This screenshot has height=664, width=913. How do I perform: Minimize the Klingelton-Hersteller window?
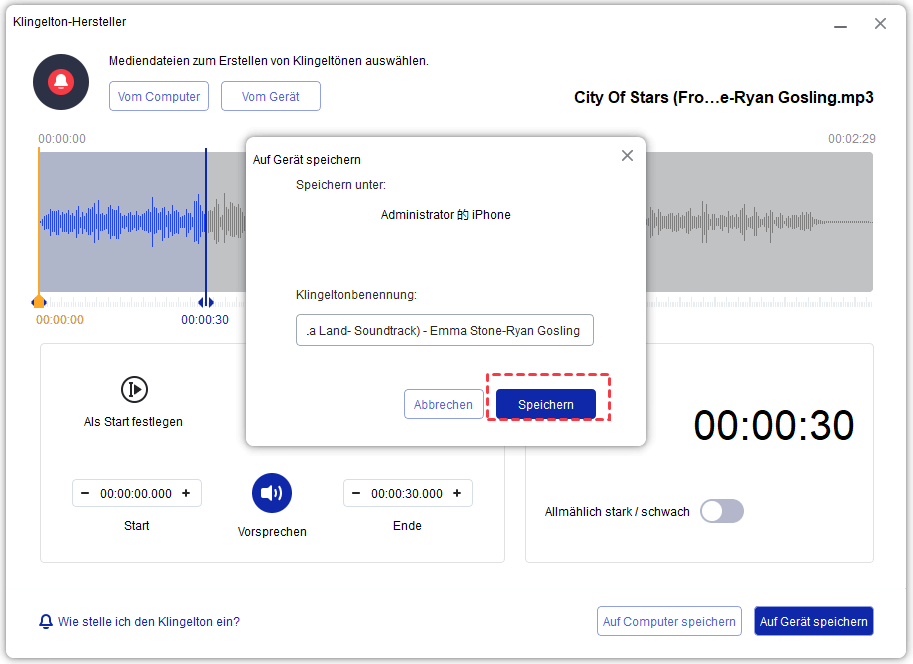point(842,24)
